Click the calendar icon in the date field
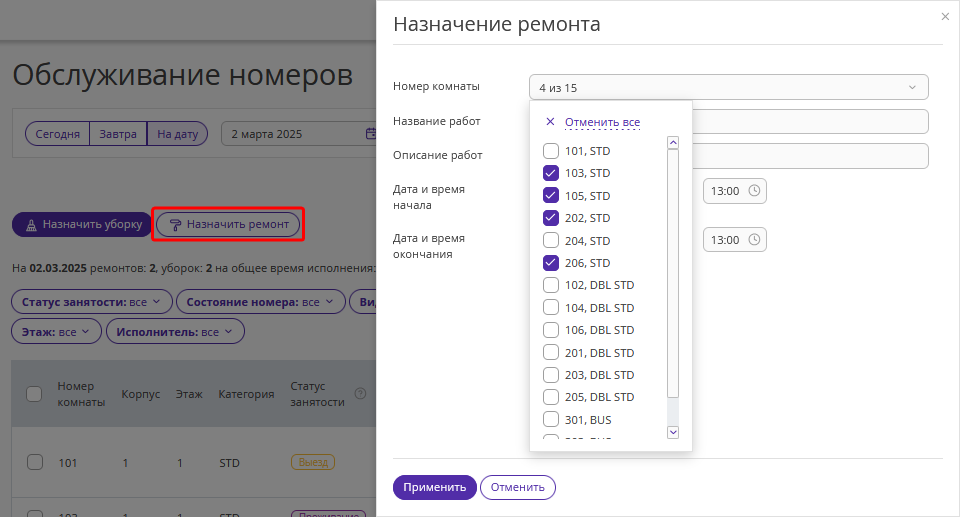Screen dimensions: 960x517 coord(370,134)
